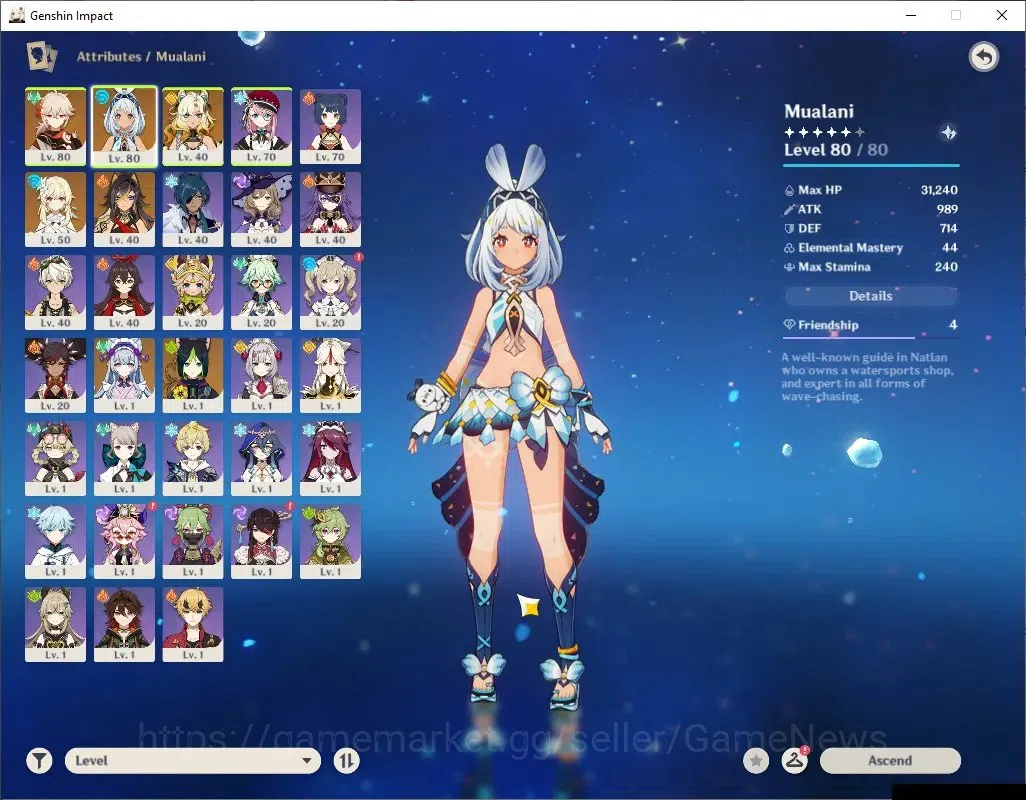The width and height of the screenshot is (1026, 800).
Task: Open the sparkle button beside Mualani's star rating
Action: (948, 133)
